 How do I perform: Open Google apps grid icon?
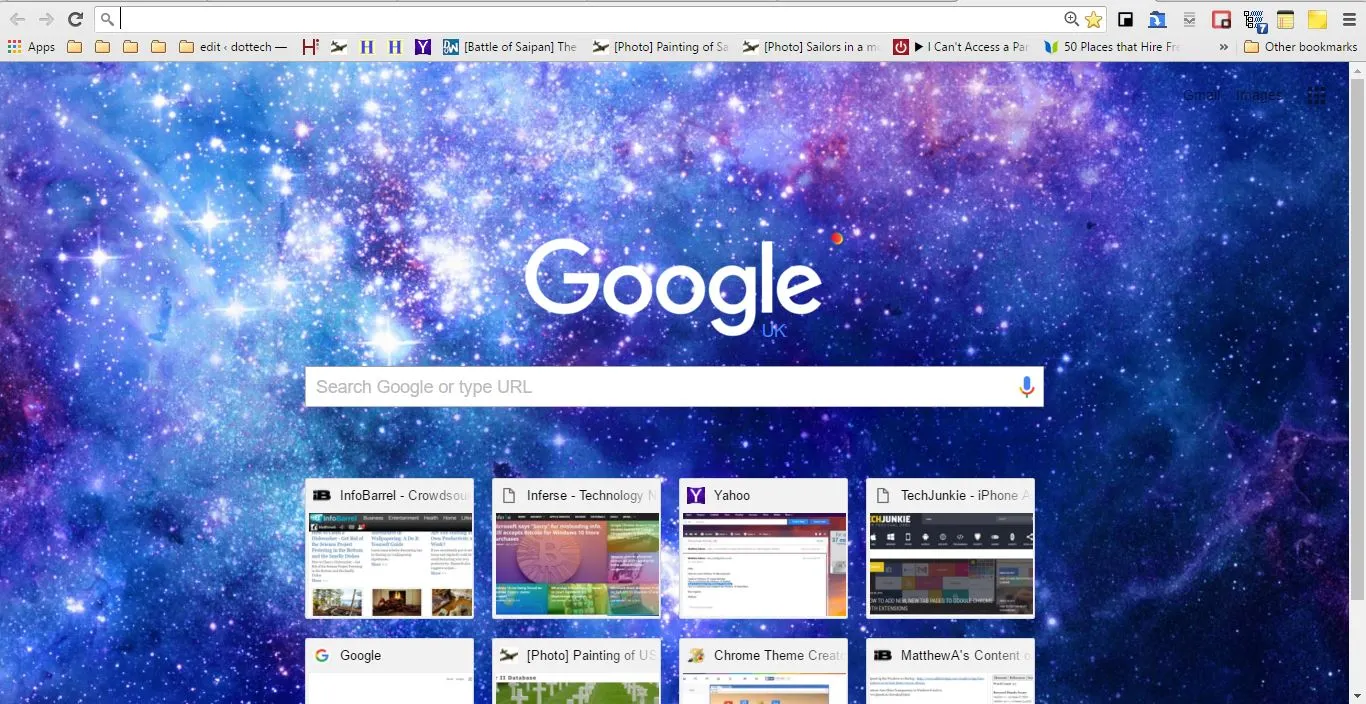point(1316,96)
